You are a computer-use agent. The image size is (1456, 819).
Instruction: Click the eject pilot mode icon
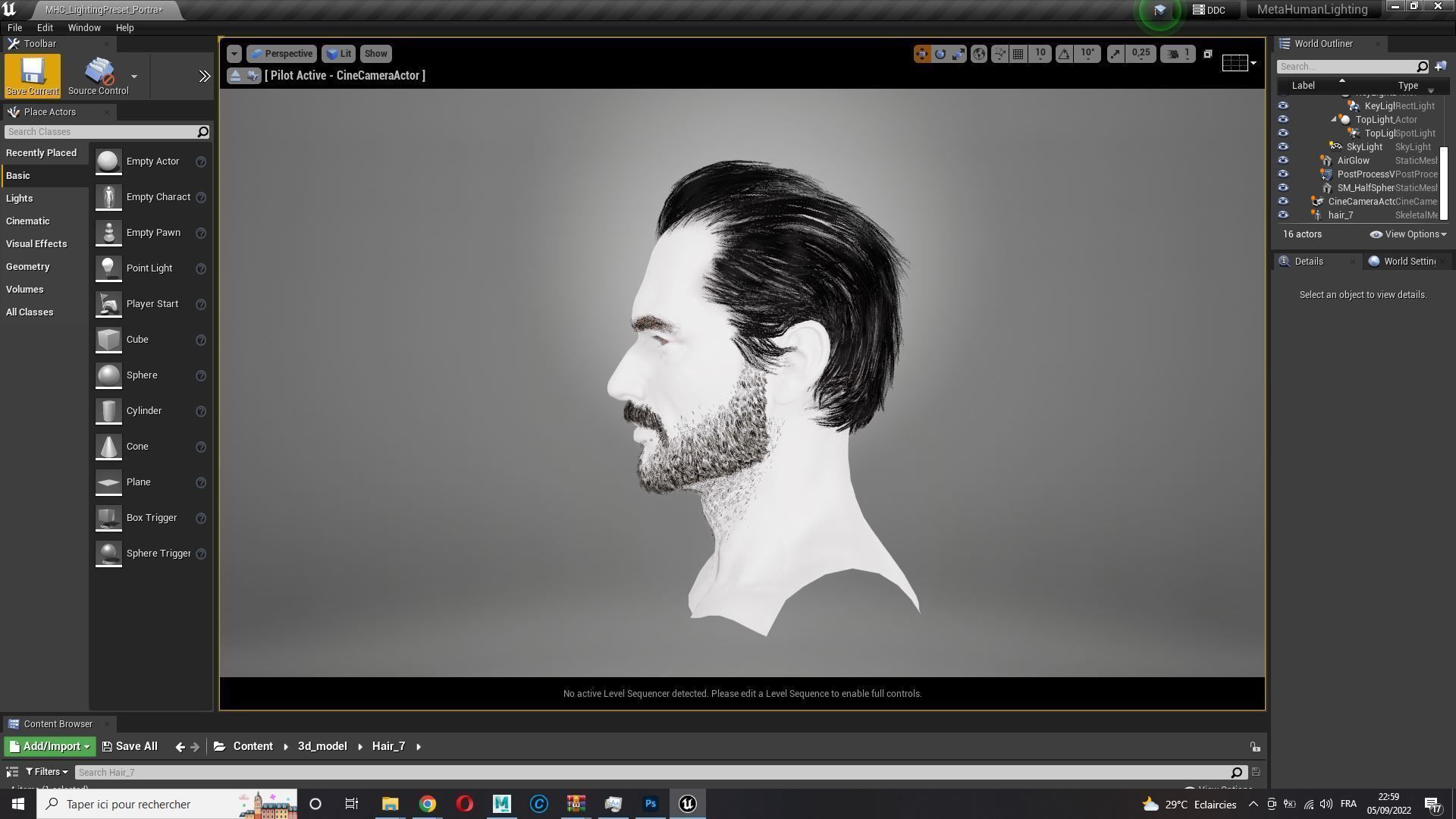[235, 76]
